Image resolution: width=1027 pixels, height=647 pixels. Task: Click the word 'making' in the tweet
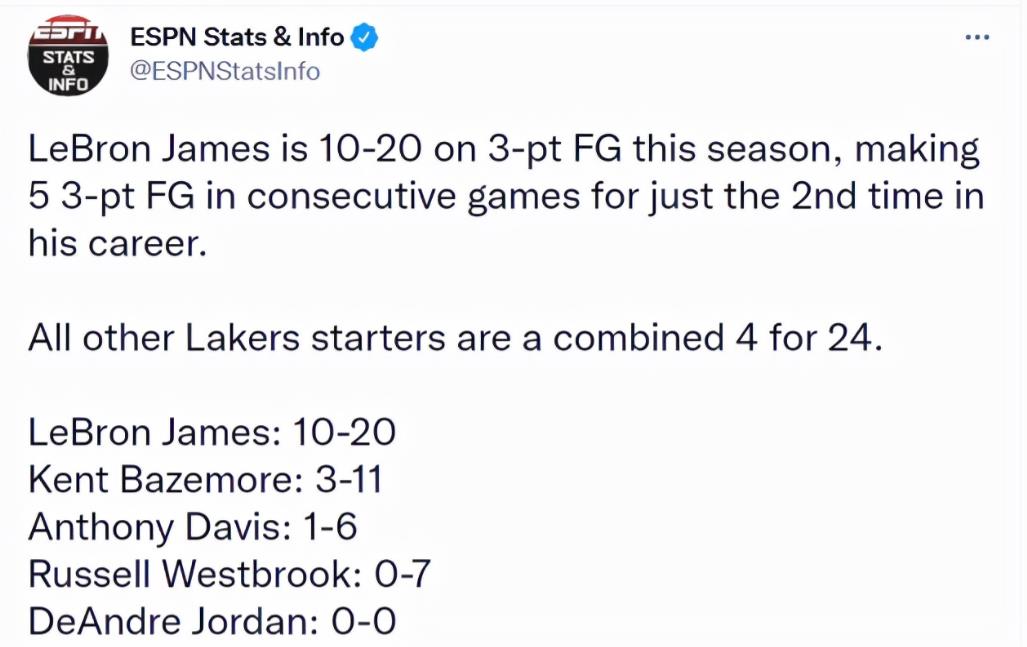pyautogui.click(x=918, y=149)
